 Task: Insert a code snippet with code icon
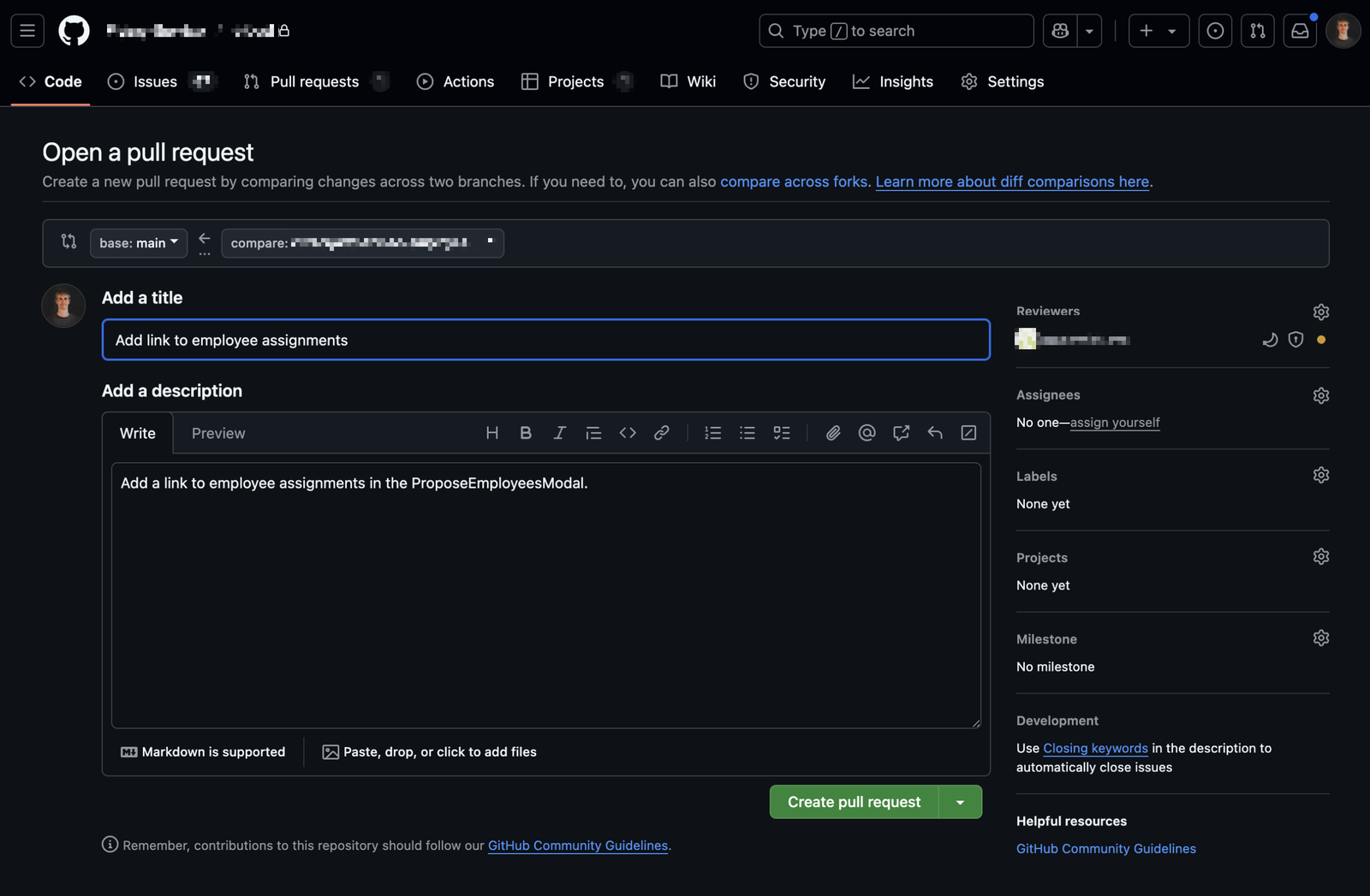click(628, 433)
